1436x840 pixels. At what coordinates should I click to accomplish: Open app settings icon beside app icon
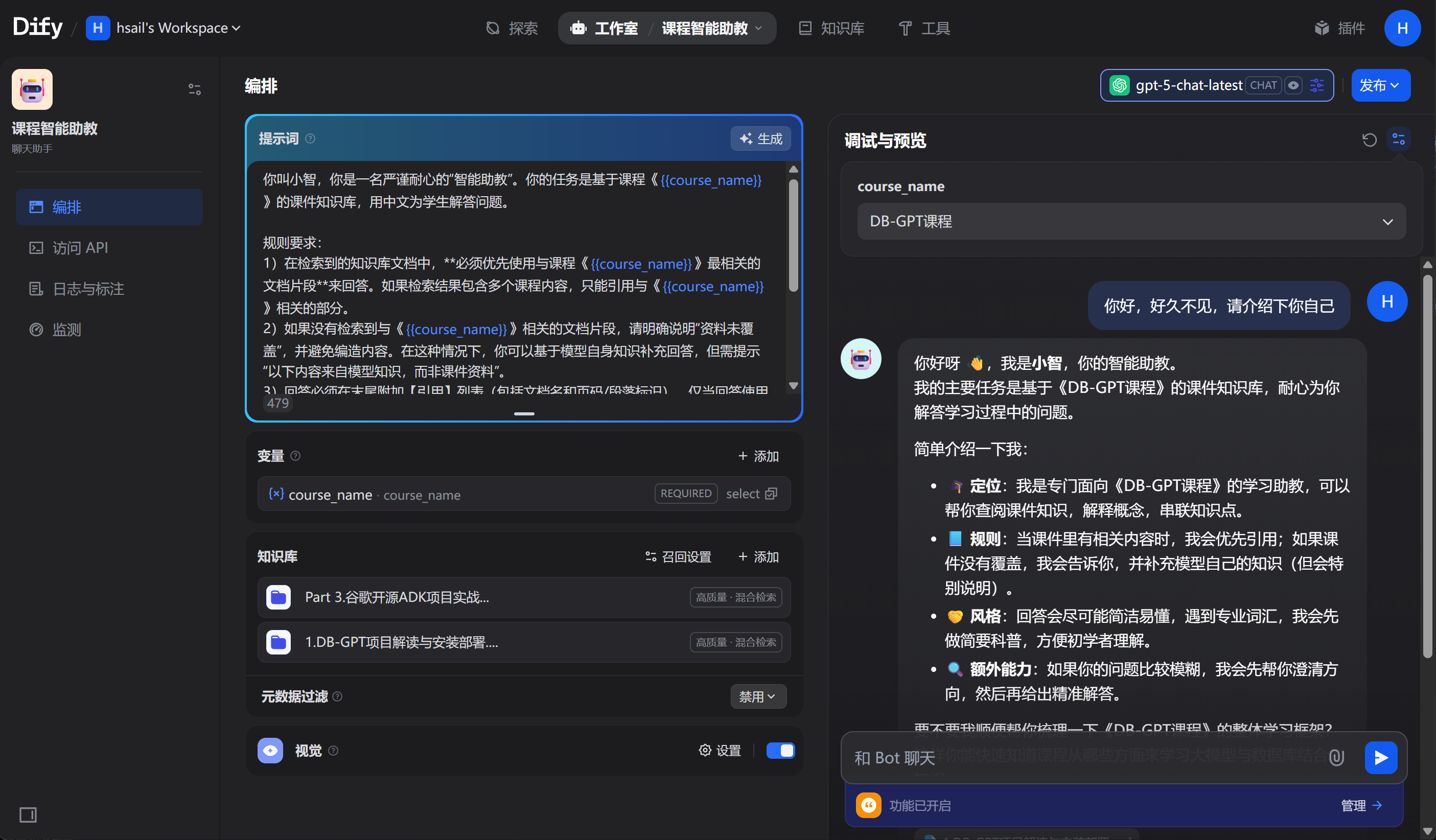click(x=194, y=89)
